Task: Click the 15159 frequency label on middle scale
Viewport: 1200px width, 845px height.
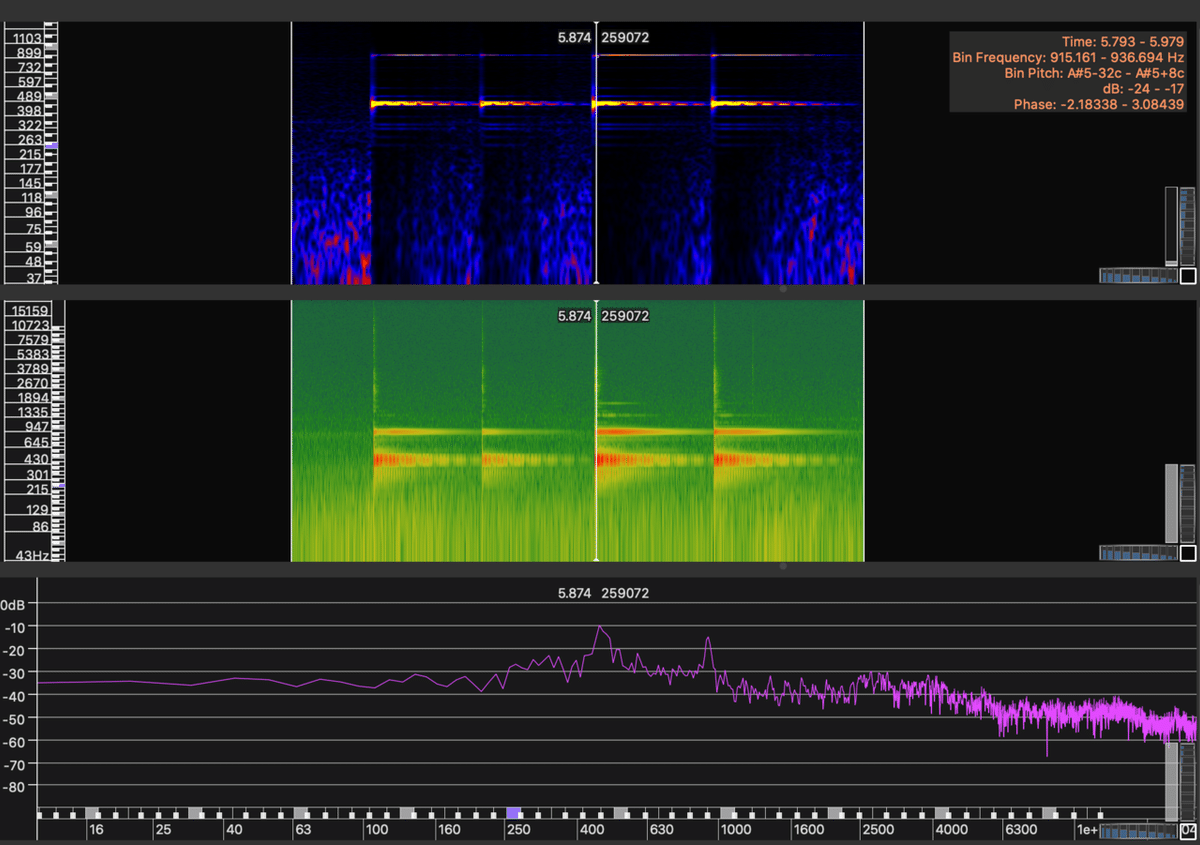Action: tap(29, 311)
